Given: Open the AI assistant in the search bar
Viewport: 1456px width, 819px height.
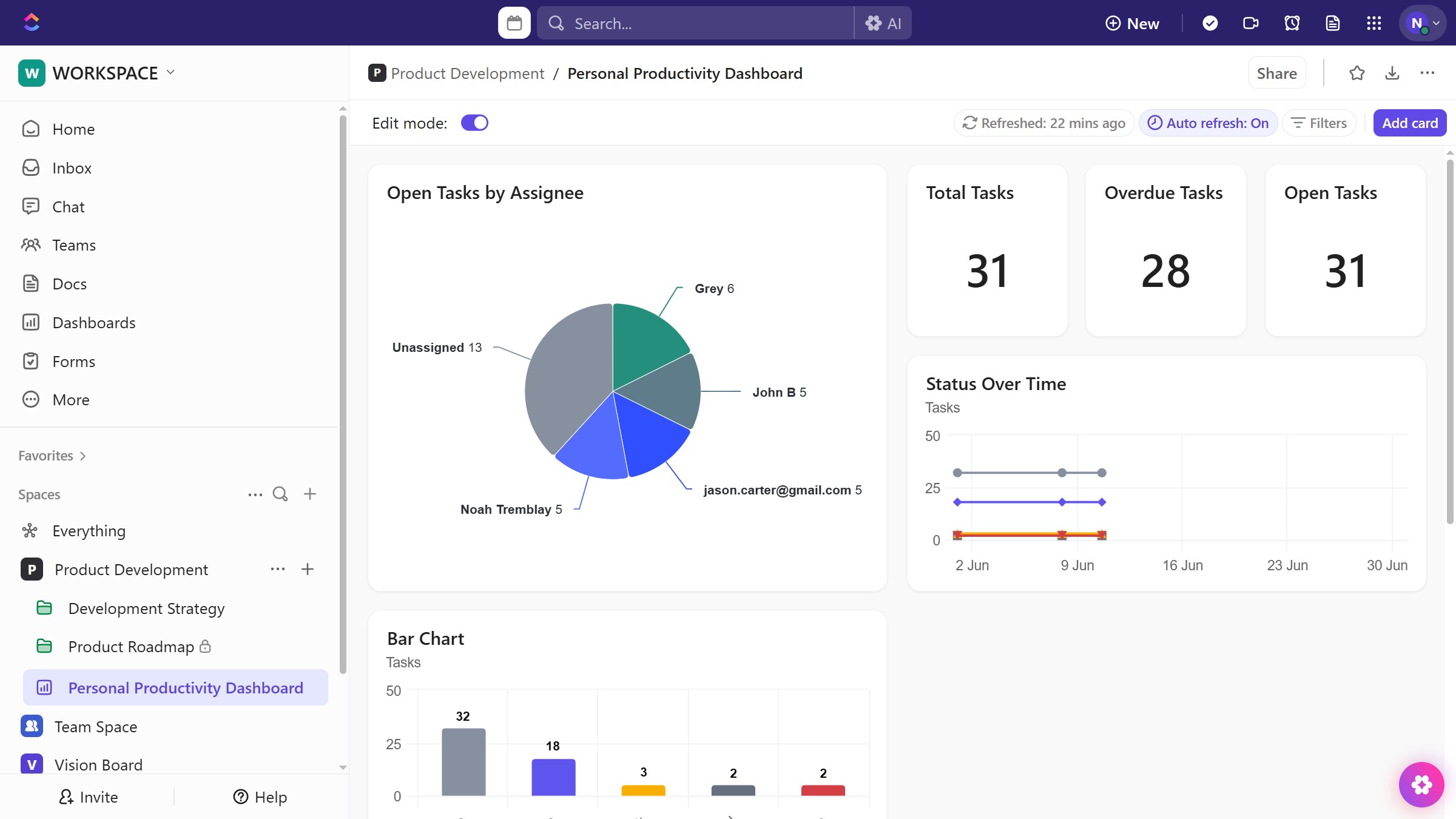Looking at the screenshot, I should [883, 23].
